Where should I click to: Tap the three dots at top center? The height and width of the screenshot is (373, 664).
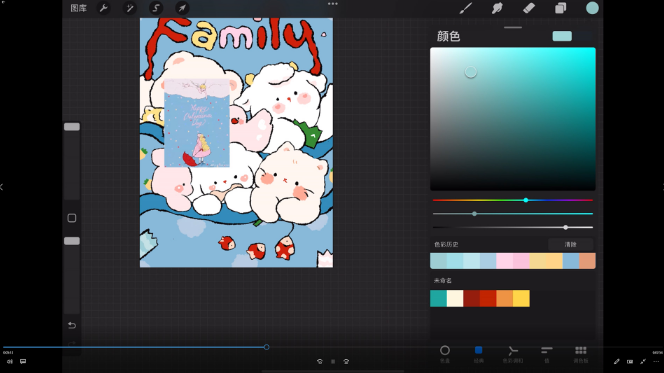(x=333, y=4)
